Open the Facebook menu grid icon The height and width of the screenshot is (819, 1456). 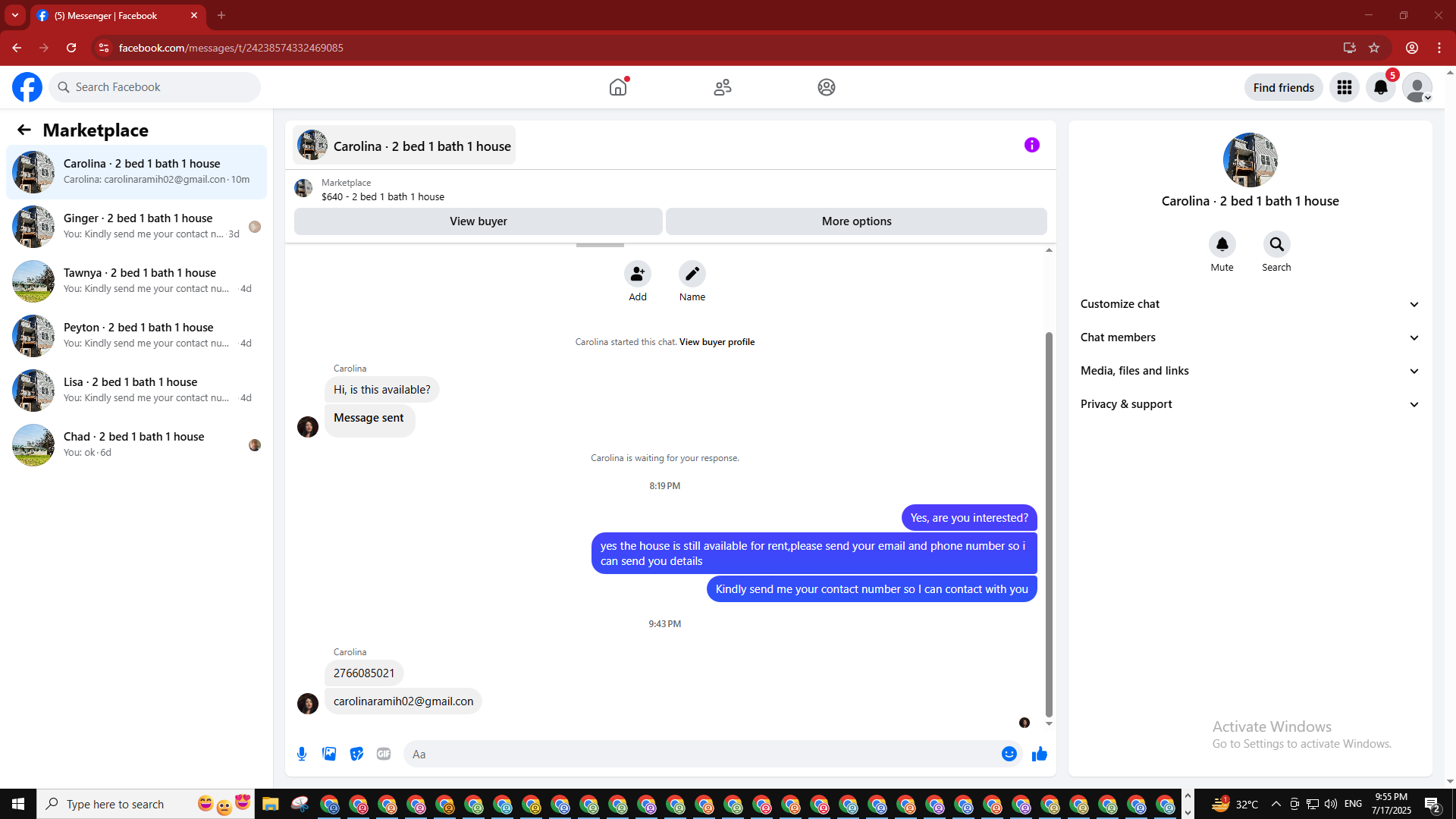pyautogui.click(x=1345, y=87)
